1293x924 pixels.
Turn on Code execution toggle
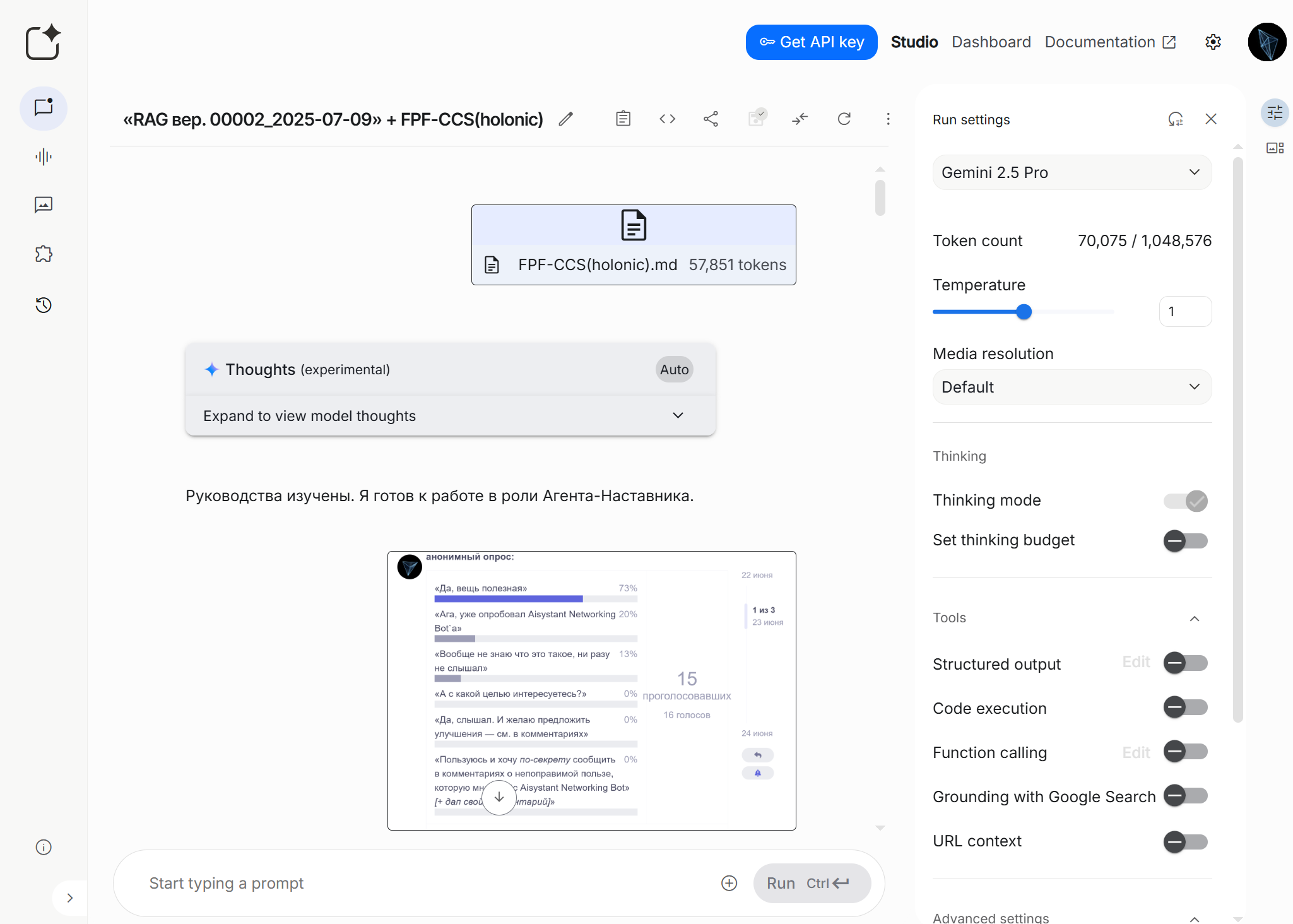1185,708
